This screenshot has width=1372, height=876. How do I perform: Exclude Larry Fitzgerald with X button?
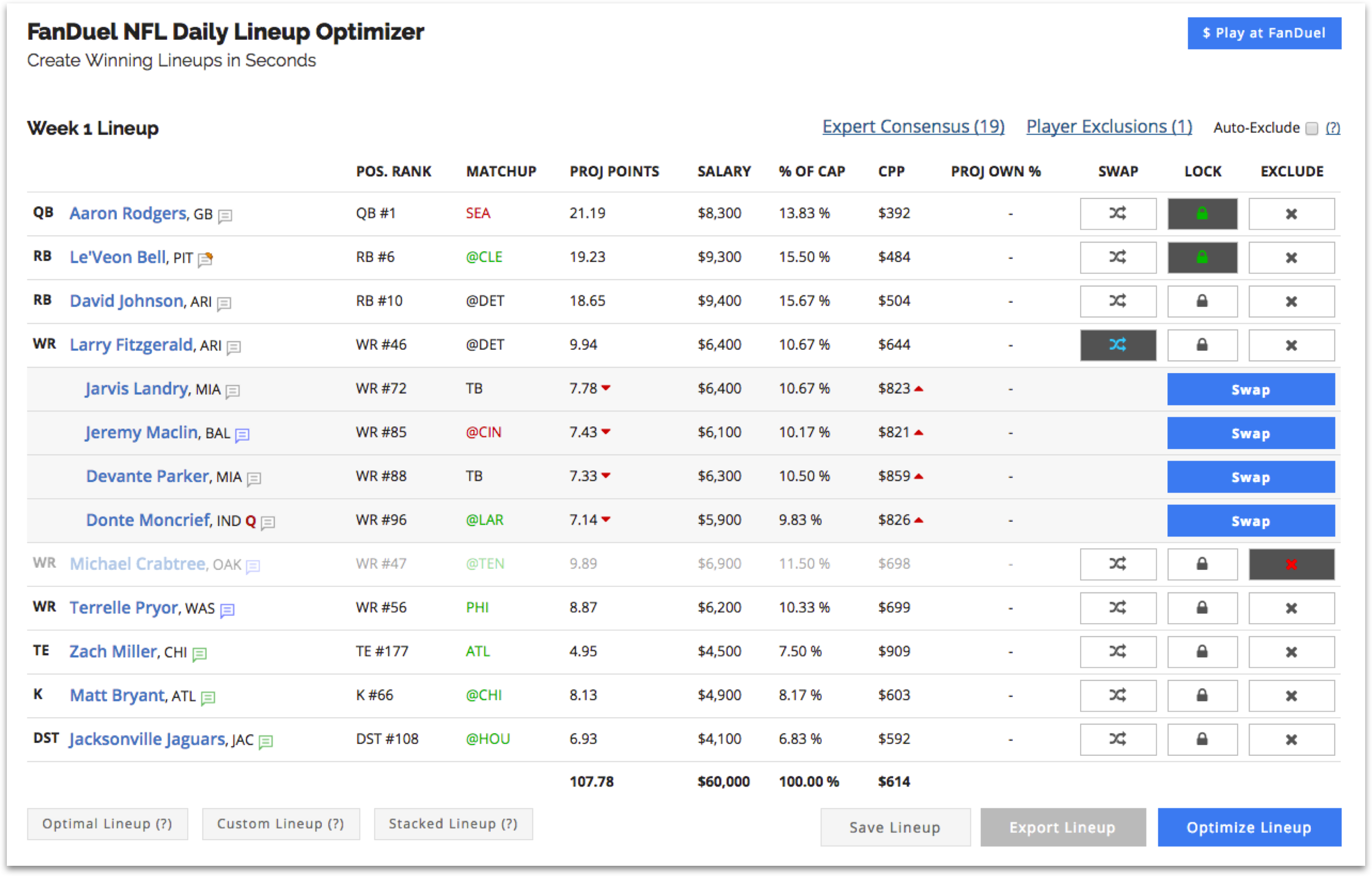coord(1292,345)
